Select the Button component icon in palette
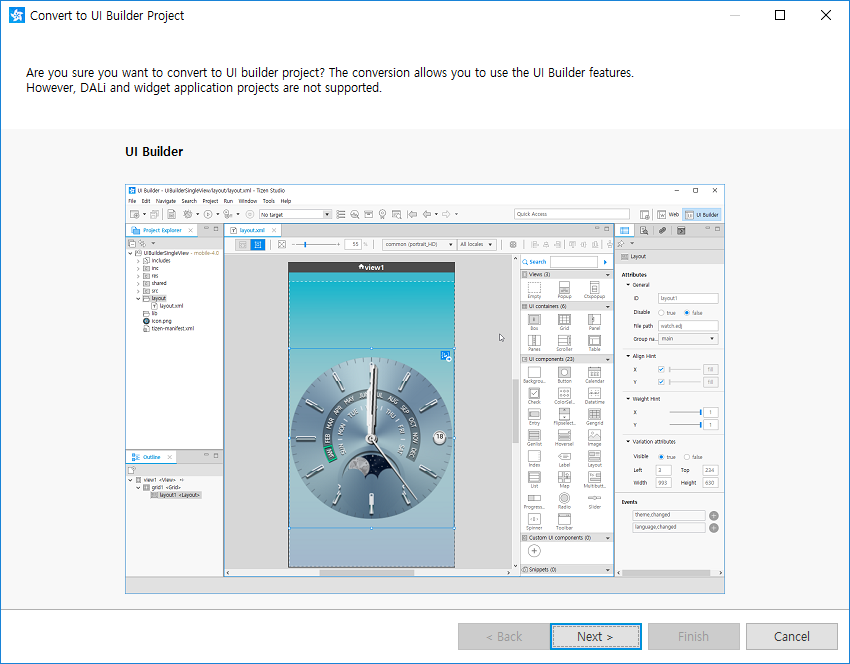Image resolution: width=850 pixels, height=664 pixels. (564, 373)
